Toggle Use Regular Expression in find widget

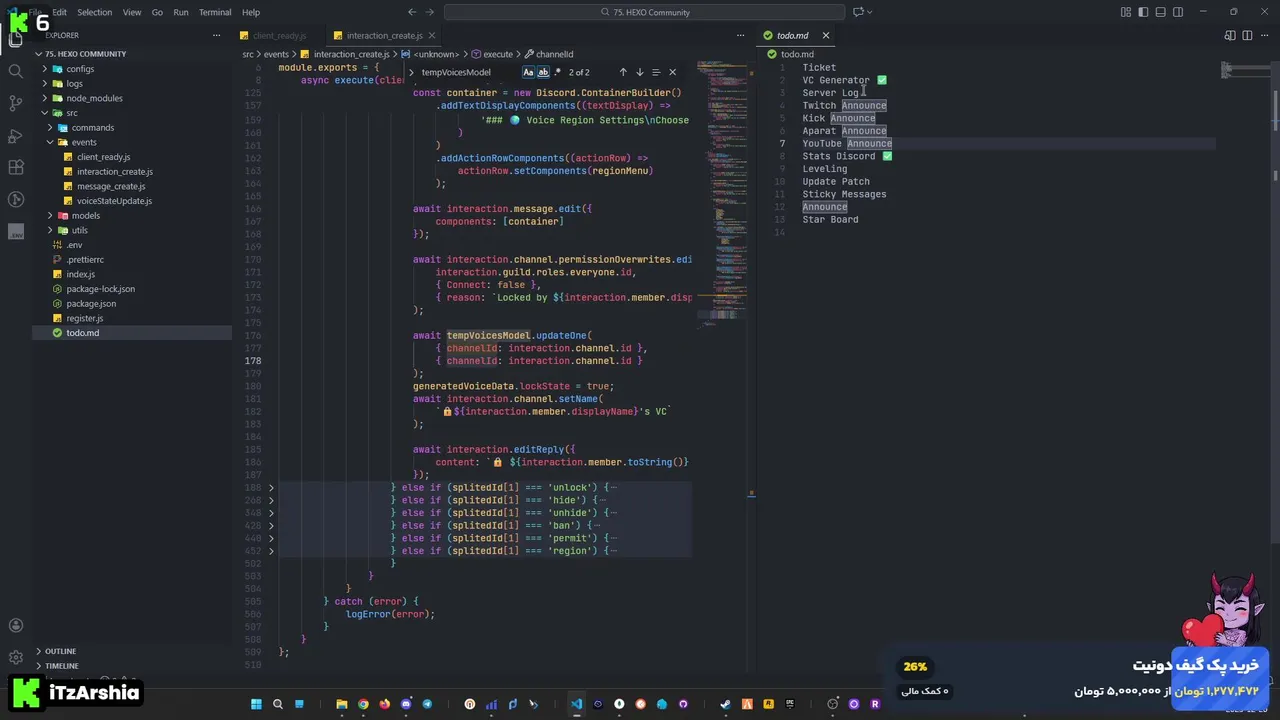[558, 72]
